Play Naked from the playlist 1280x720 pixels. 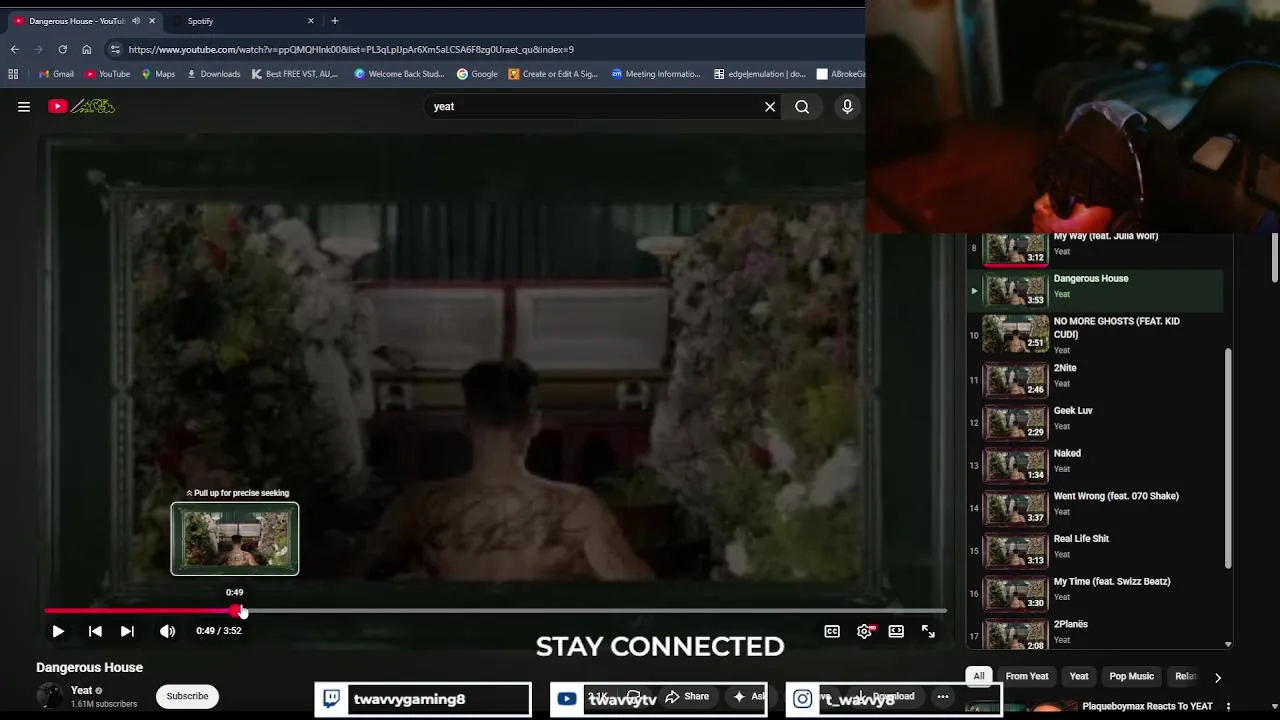tap(1095, 464)
